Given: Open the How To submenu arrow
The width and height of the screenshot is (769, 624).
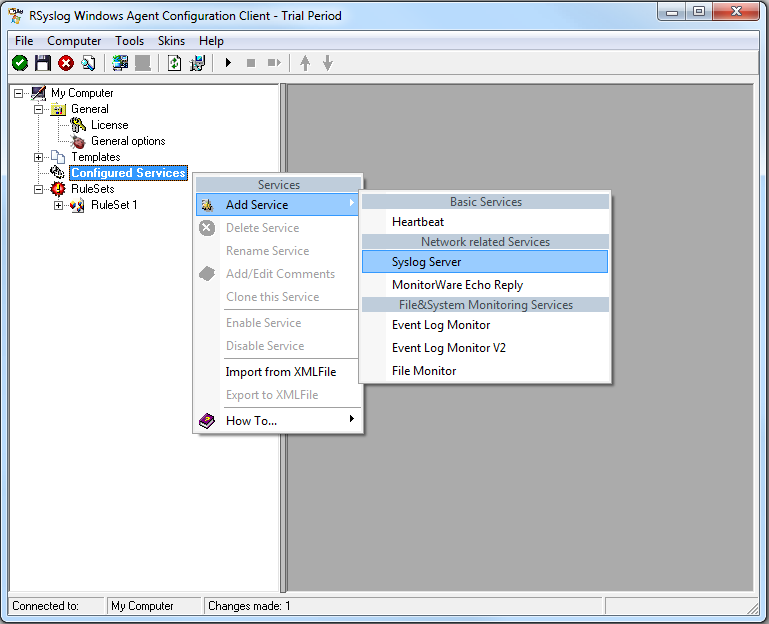Looking at the screenshot, I should (352, 418).
